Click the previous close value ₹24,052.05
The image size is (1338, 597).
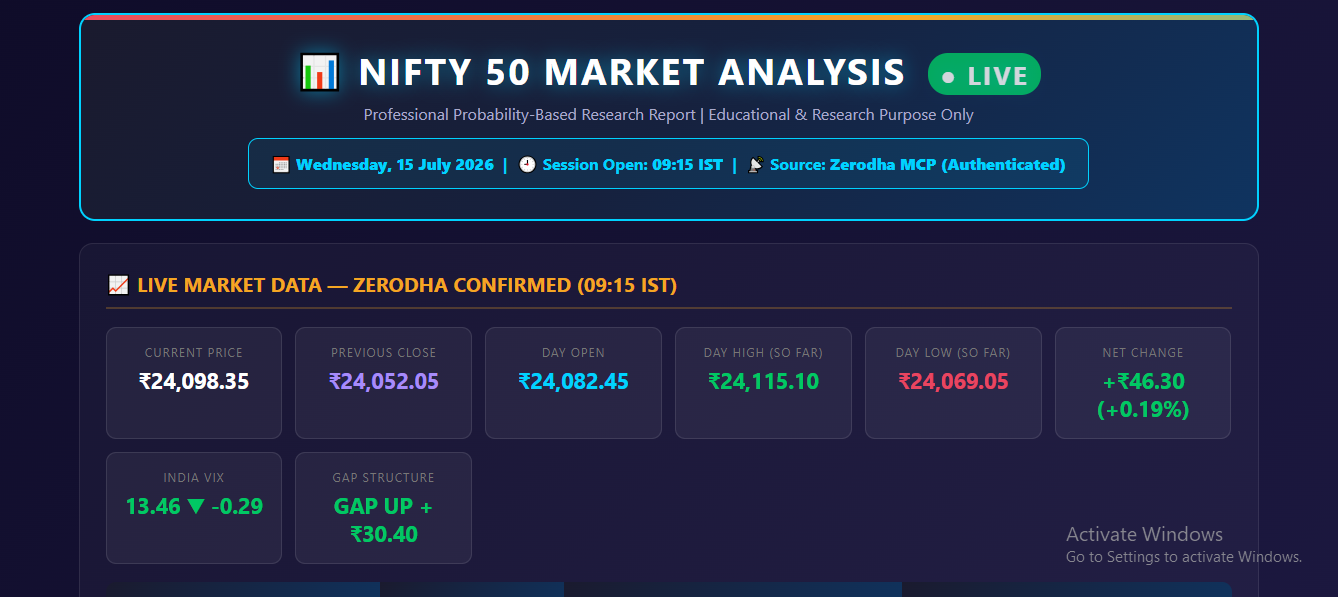384,382
